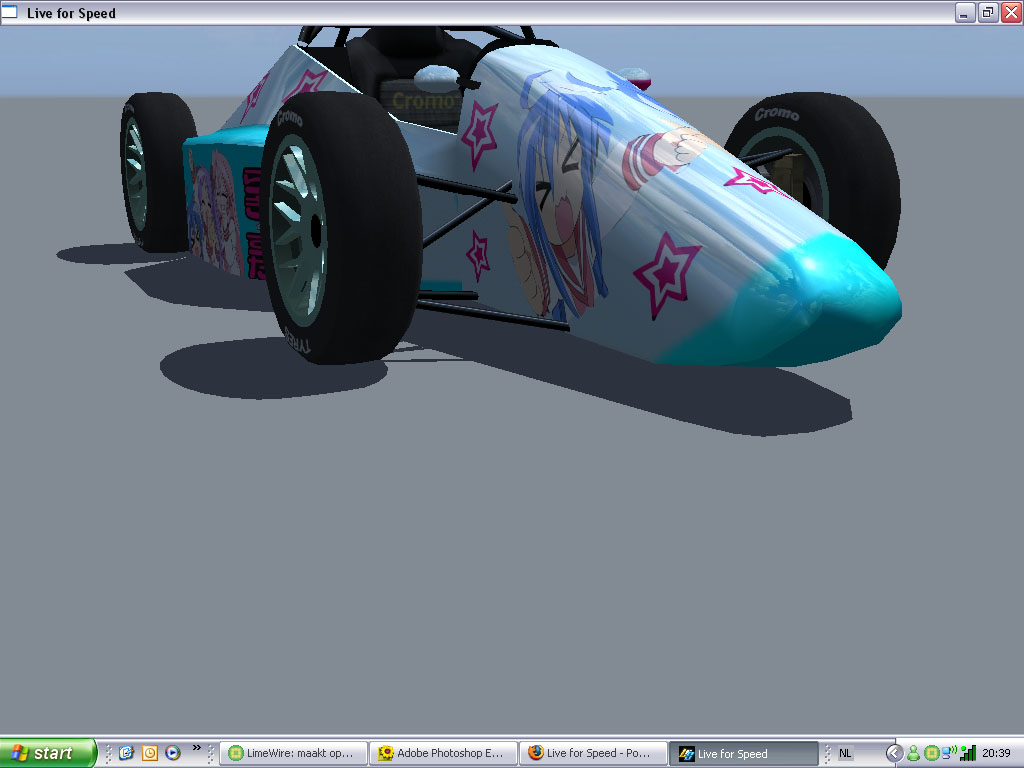Open the Live for Speed title bar icon menu
This screenshot has height=768, width=1024.
(x=10, y=12)
